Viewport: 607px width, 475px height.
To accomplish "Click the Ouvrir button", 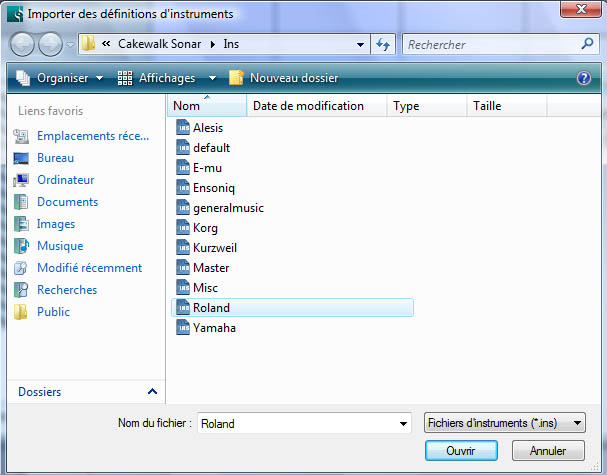I will click(x=461, y=451).
